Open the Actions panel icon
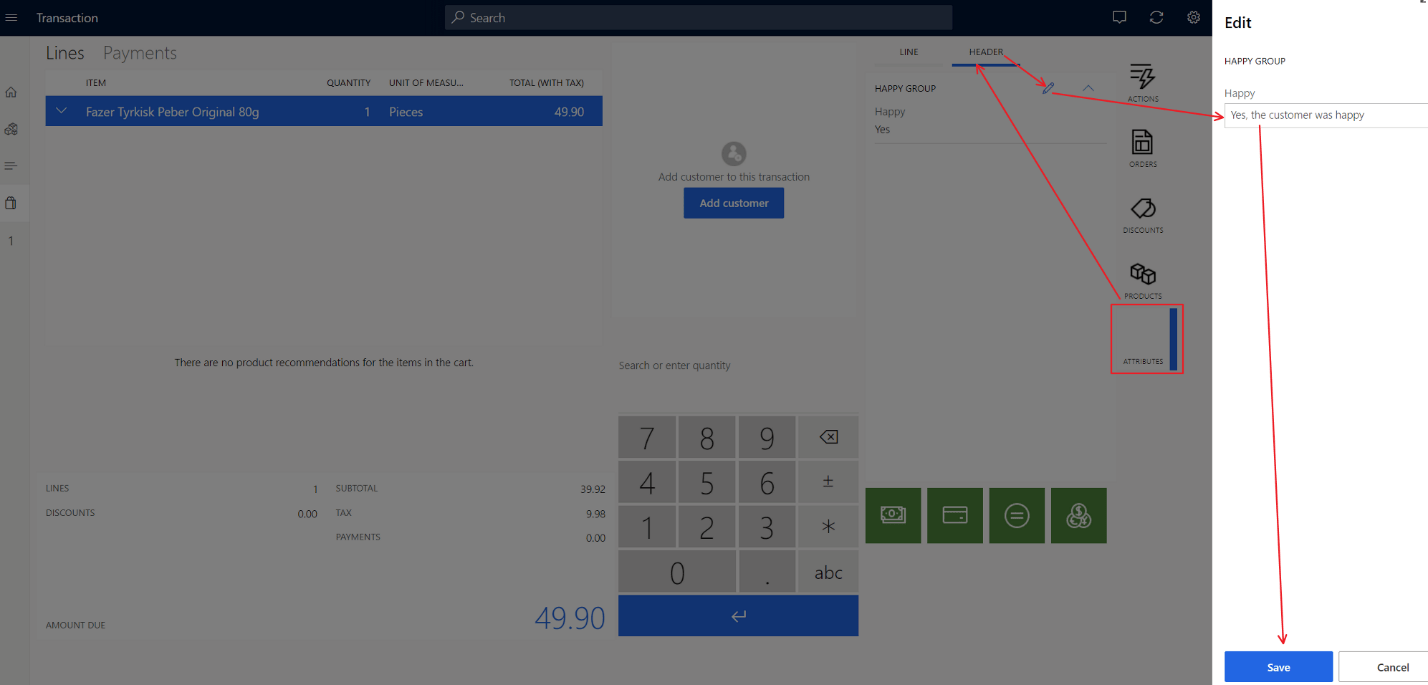This screenshot has height=685, width=1428. point(1142,78)
